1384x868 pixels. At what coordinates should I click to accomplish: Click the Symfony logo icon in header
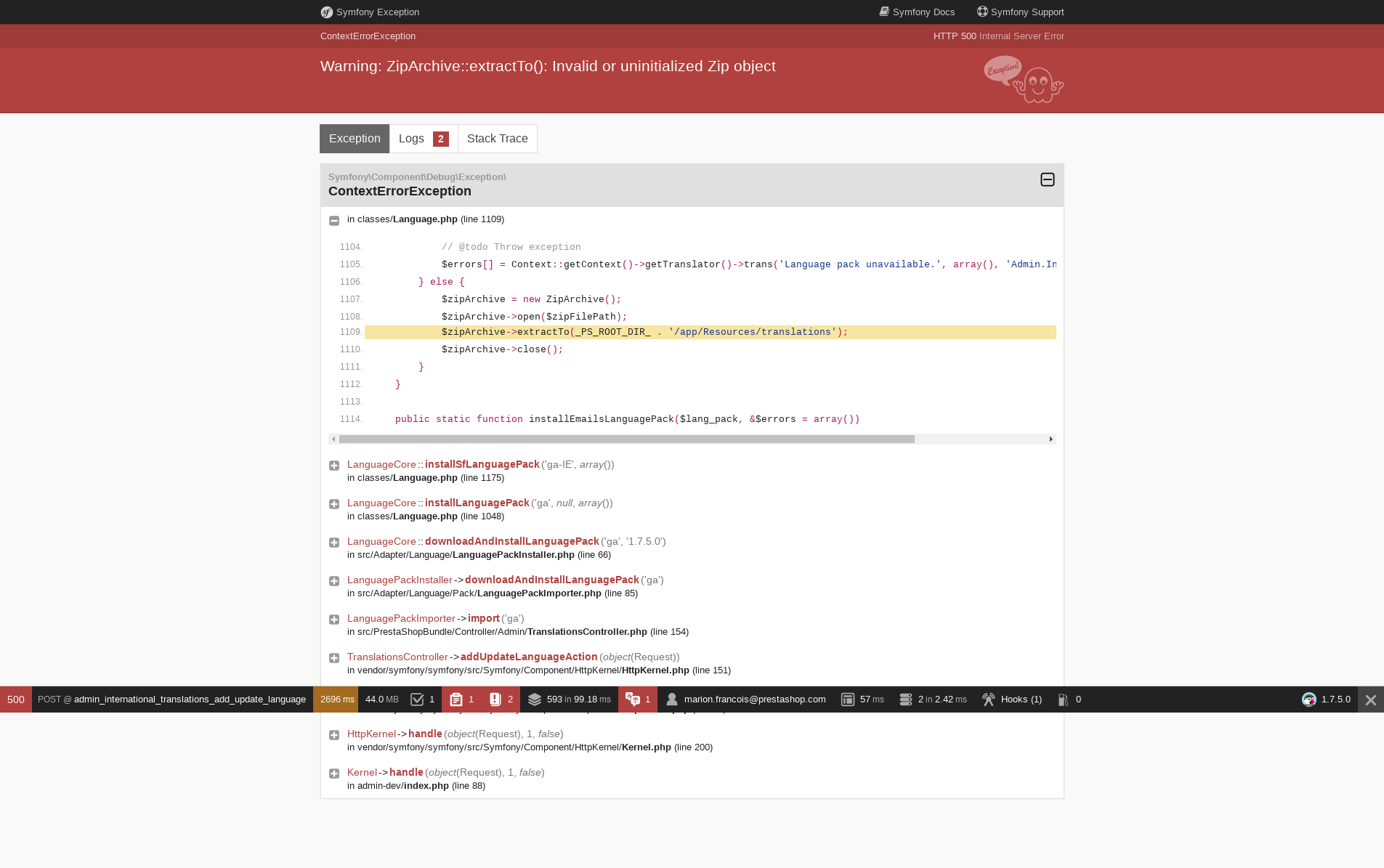pyautogui.click(x=327, y=12)
